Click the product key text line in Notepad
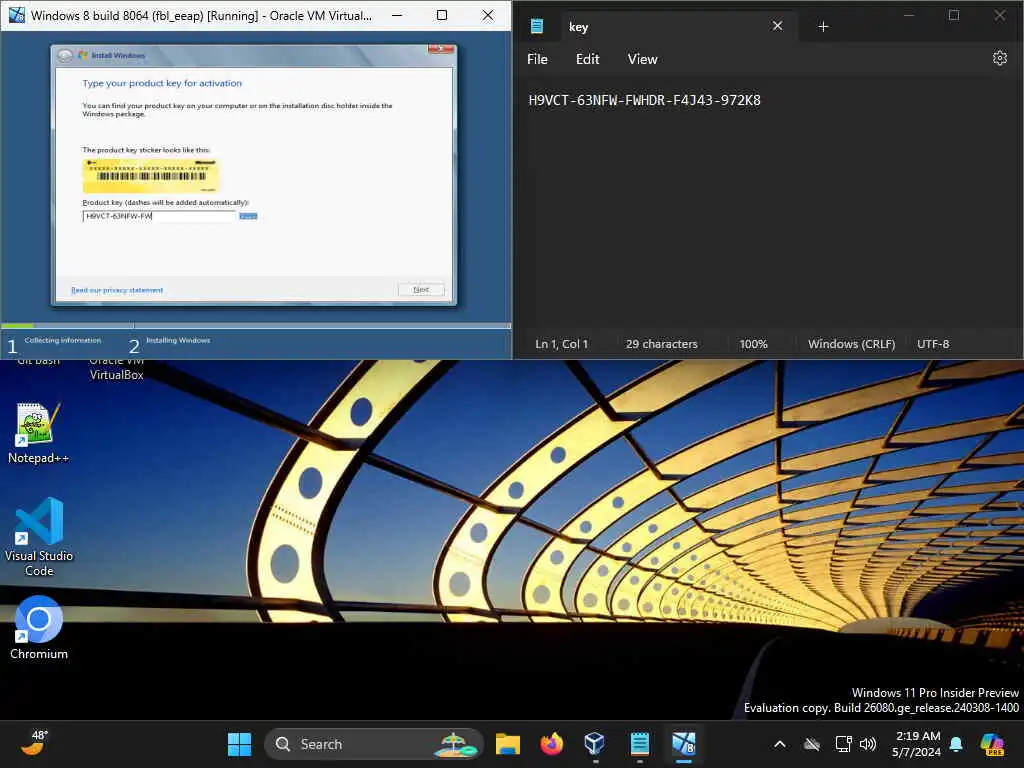This screenshot has width=1024, height=768. (644, 100)
